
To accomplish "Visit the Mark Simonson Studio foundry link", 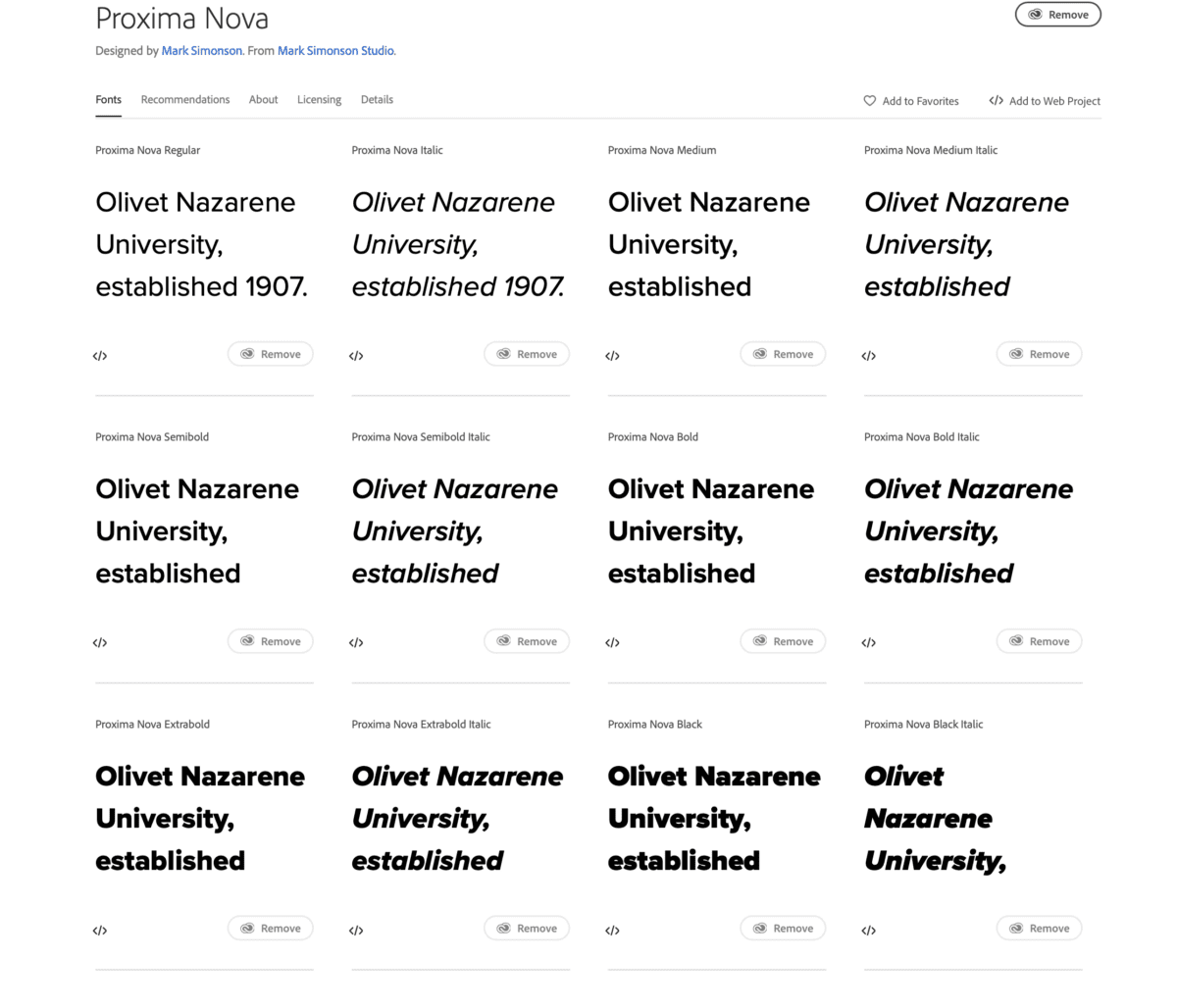I will click(335, 50).
